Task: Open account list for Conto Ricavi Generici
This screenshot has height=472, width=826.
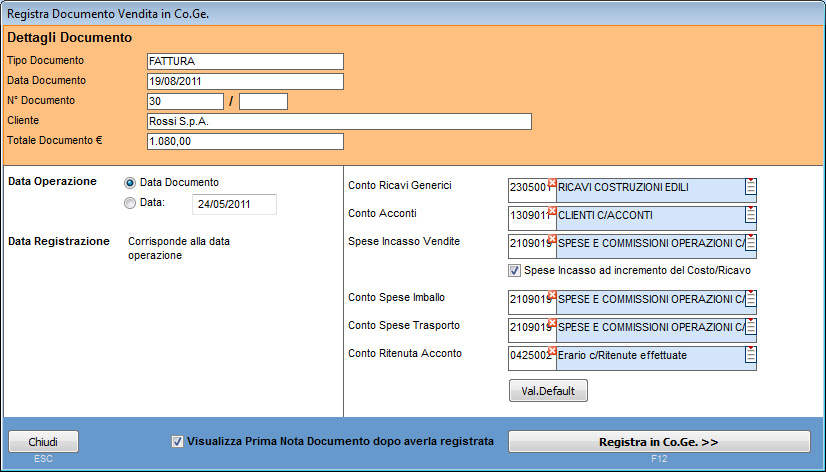Action: [x=750, y=187]
